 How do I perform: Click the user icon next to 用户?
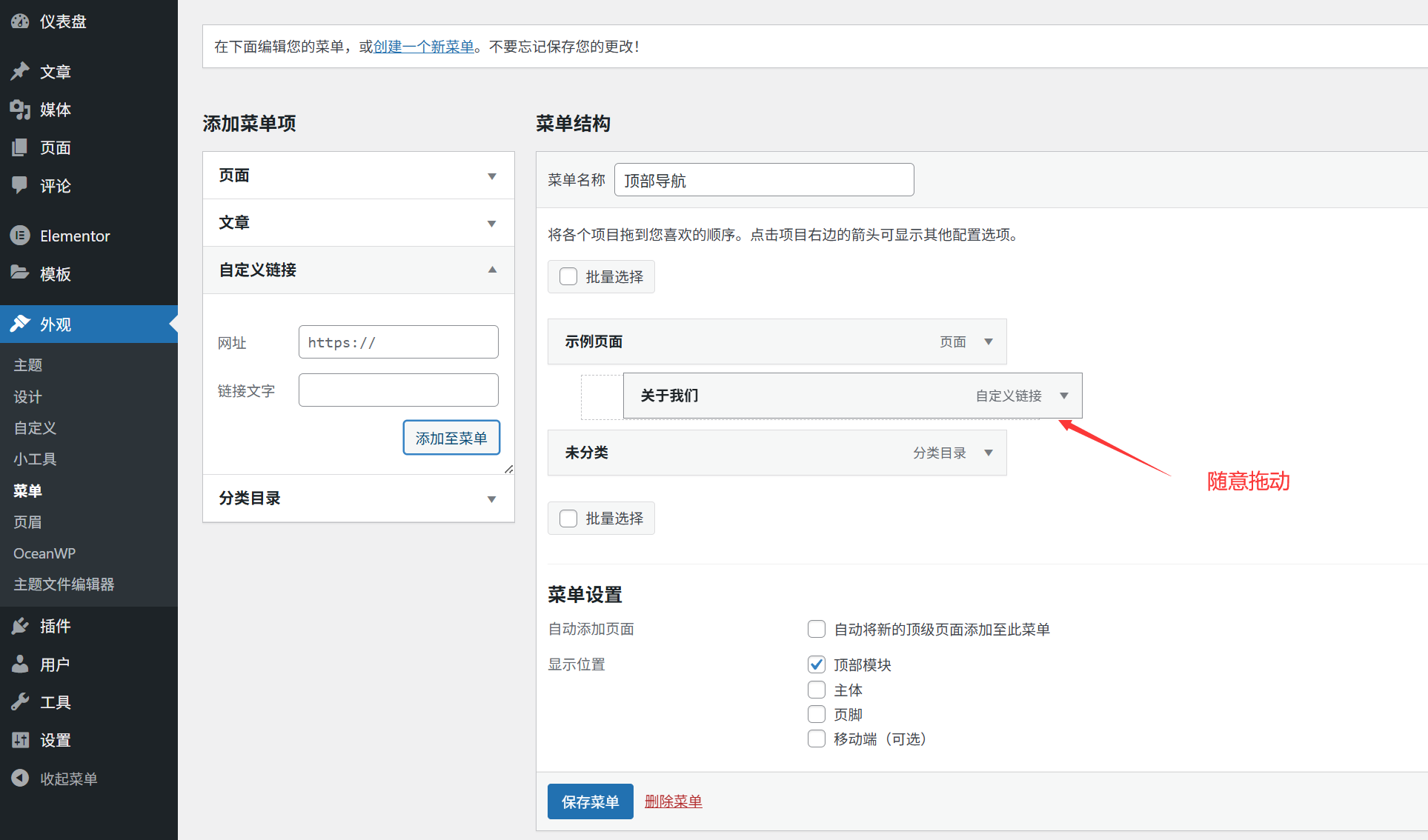(20, 664)
